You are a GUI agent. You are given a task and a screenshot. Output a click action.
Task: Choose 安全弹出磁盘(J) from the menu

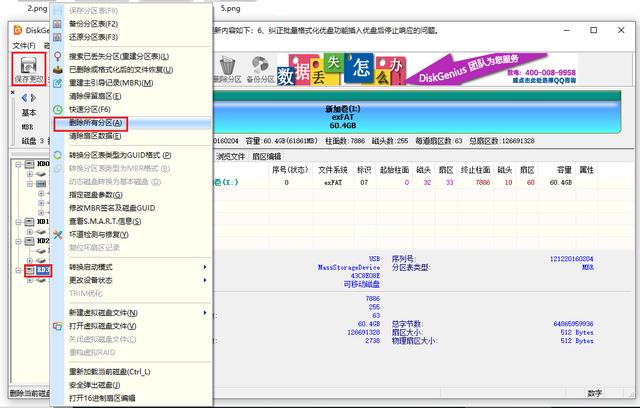tap(94, 385)
